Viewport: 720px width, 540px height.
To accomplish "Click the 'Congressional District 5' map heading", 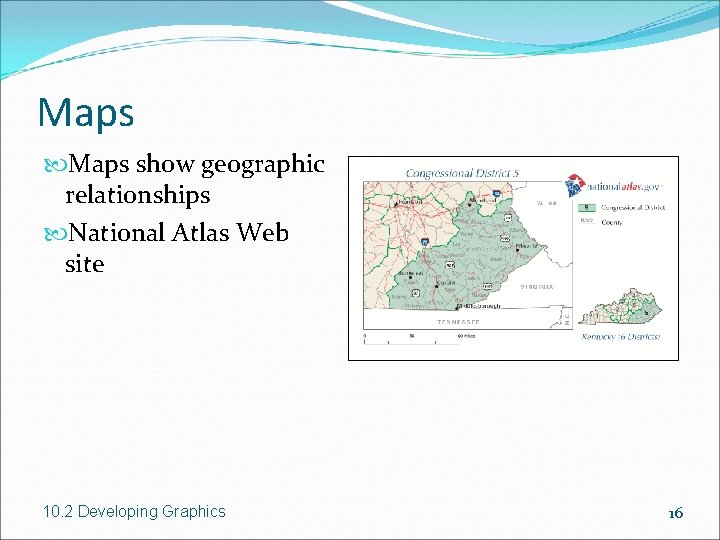I will [462, 173].
